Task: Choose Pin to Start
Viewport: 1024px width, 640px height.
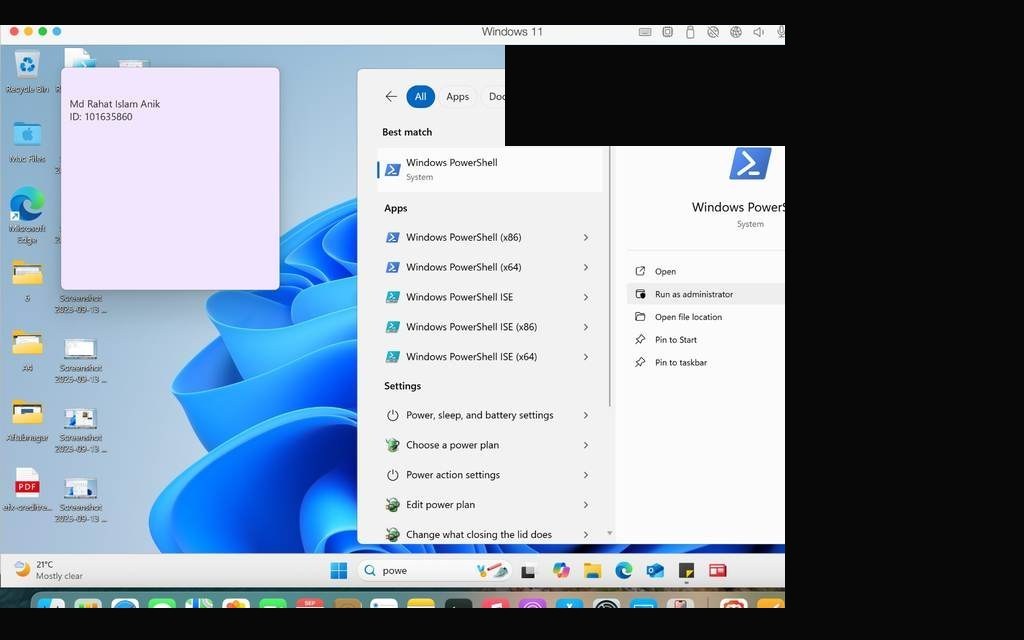Action: [705, 340]
